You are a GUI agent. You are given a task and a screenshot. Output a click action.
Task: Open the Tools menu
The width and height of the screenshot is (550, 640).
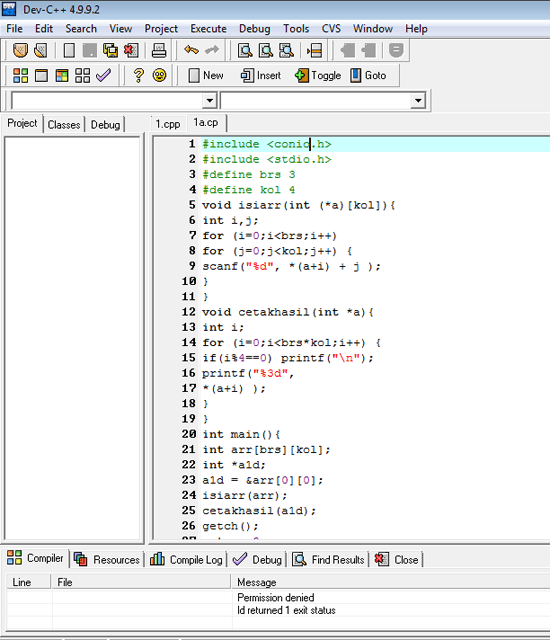296,29
